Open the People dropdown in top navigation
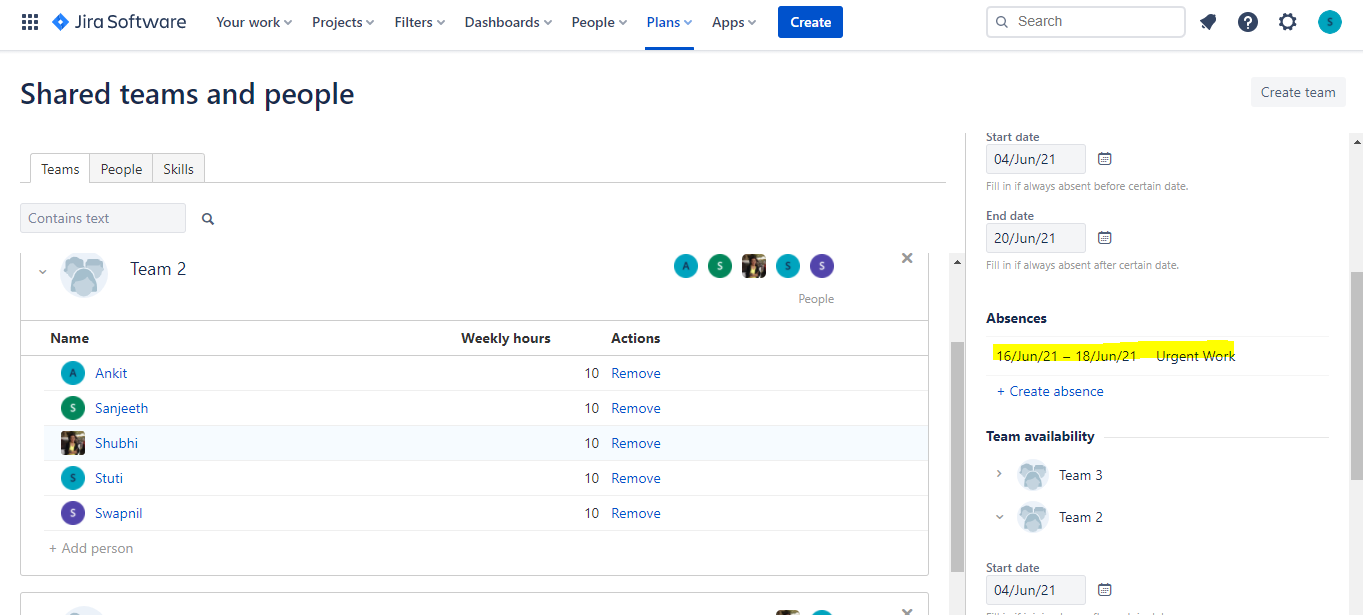This screenshot has width=1363, height=615. (x=600, y=22)
